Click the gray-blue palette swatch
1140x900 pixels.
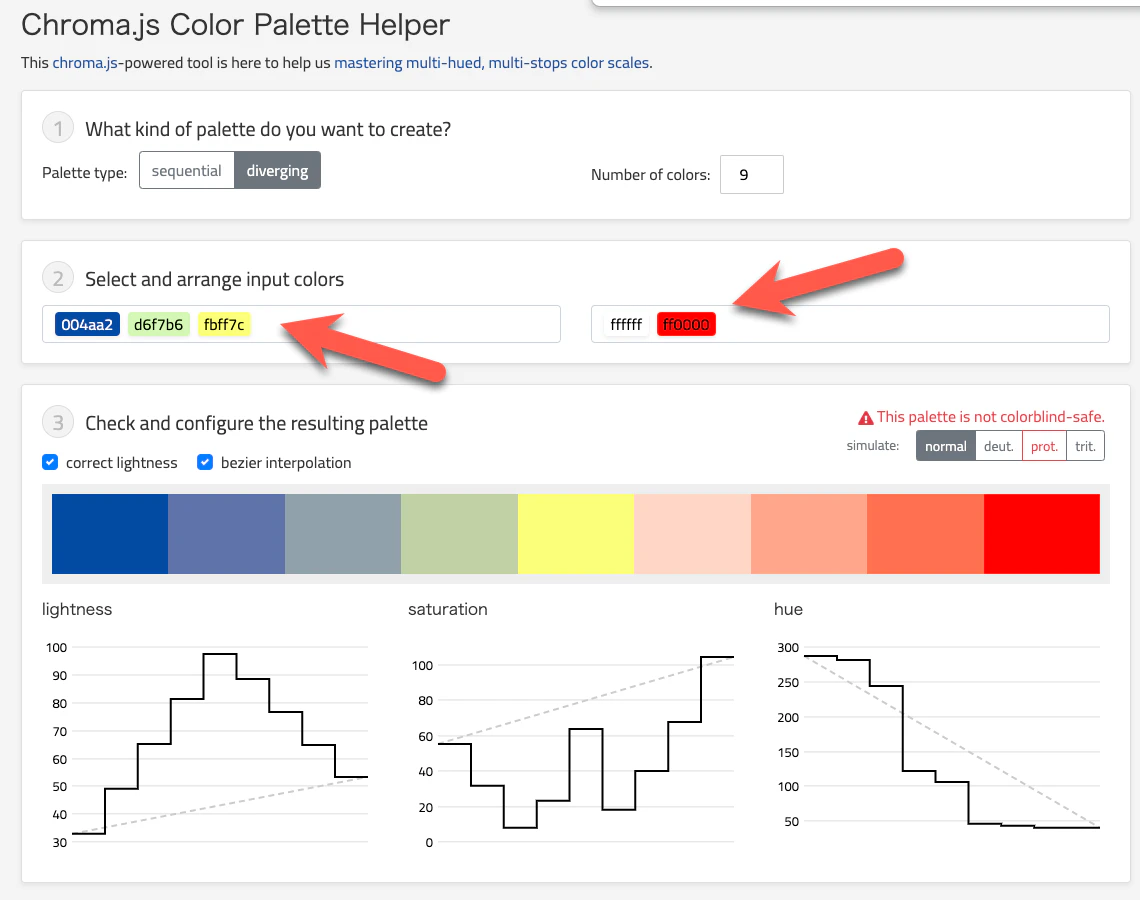[343, 534]
